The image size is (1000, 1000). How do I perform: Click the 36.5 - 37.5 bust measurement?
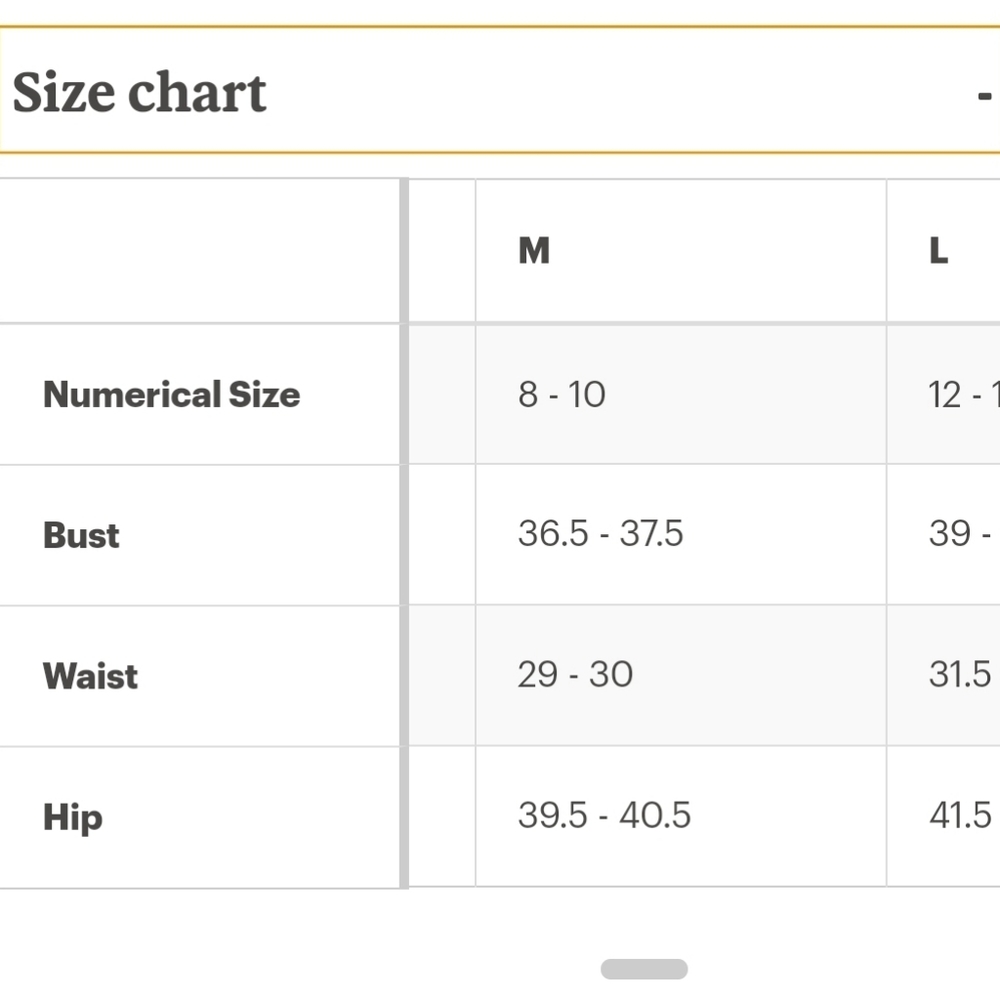click(x=600, y=533)
